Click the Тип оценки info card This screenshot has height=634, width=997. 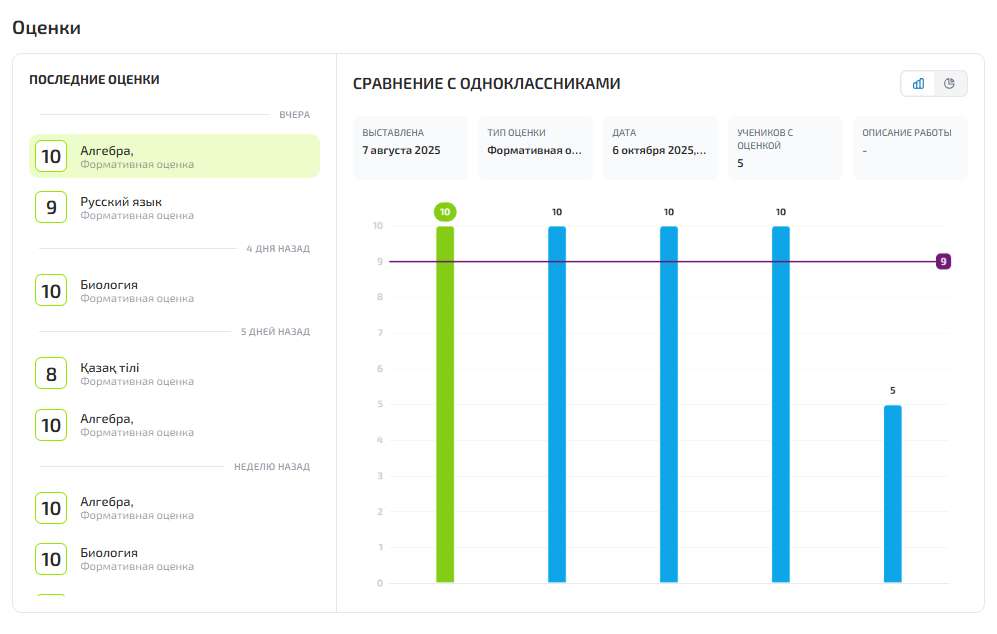[535, 148]
